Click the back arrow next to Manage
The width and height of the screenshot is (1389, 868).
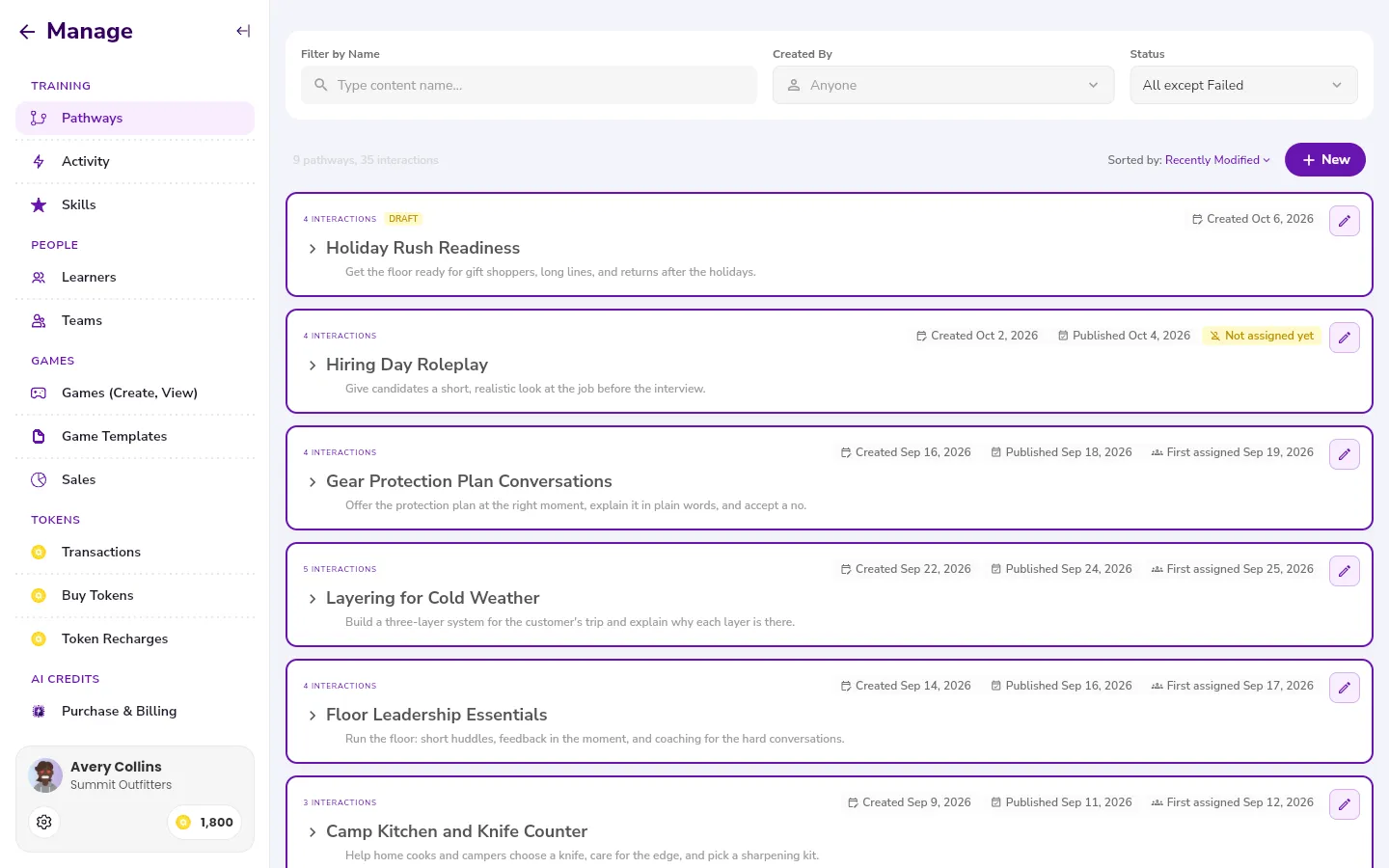point(27,32)
